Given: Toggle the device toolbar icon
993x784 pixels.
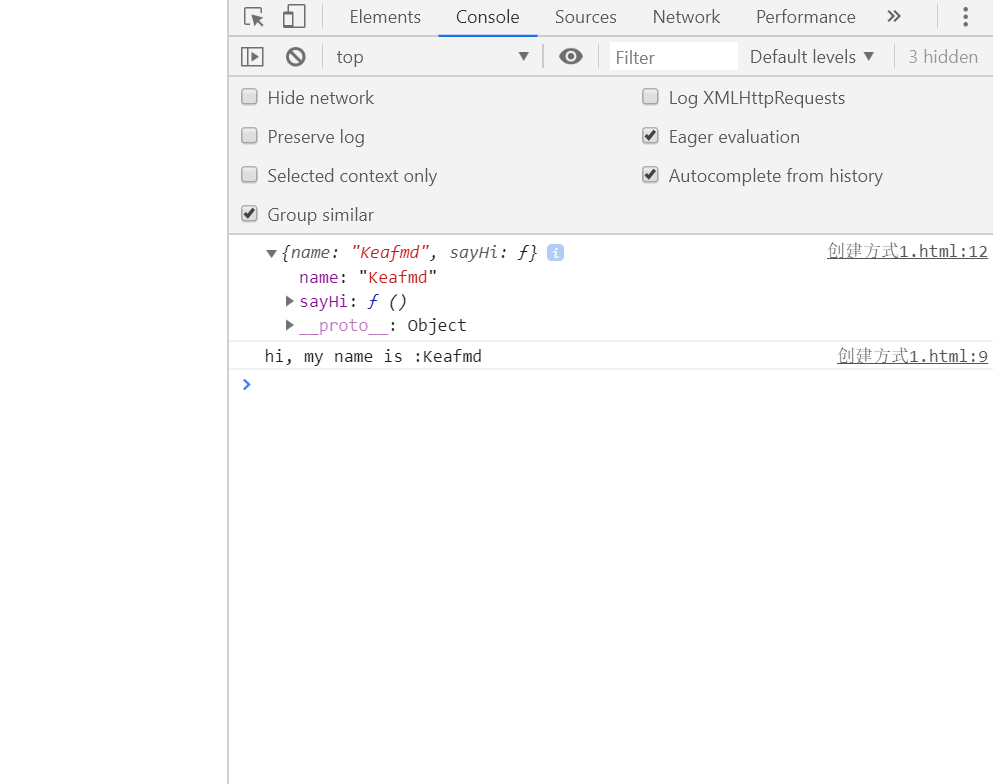Looking at the screenshot, I should tap(294, 16).
